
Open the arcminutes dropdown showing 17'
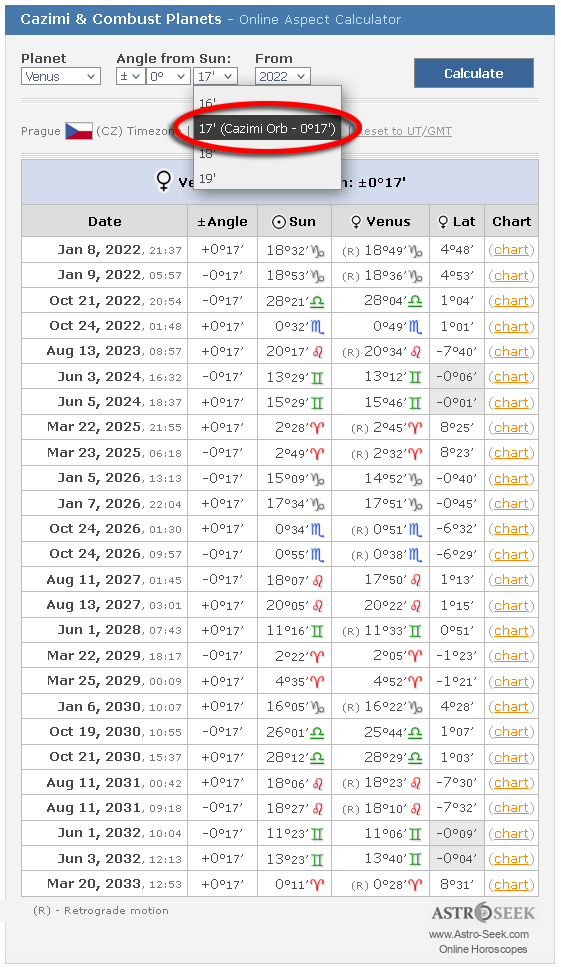tap(215, 76)
